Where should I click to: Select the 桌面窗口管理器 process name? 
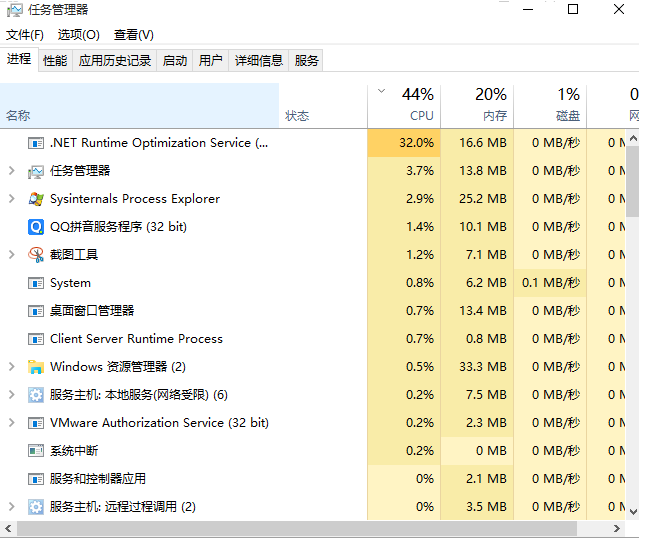click(92, 311)
